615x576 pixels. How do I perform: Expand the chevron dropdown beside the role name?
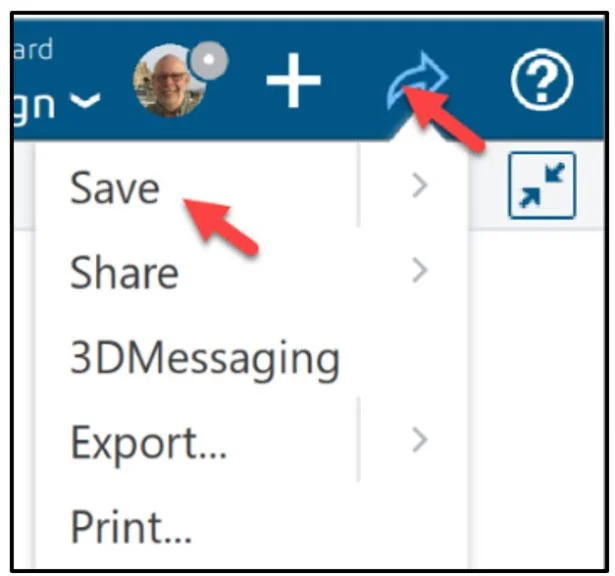coord(85,100)
